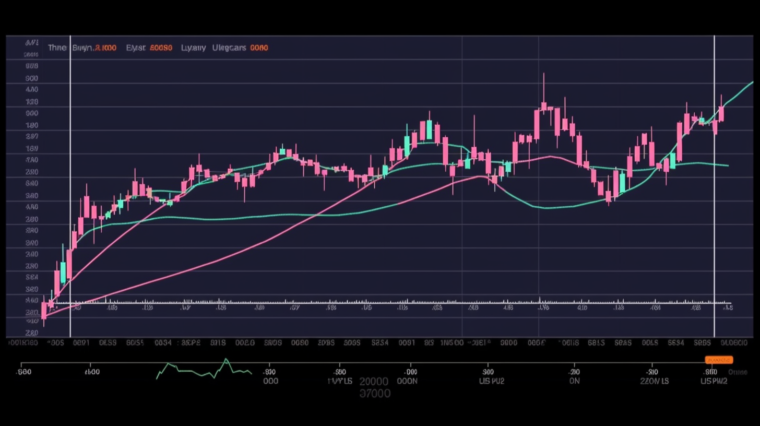
Task: Click the "ZOW LS" label in the bottom bar
Action: pyautogui.click(x=655, y=381)
